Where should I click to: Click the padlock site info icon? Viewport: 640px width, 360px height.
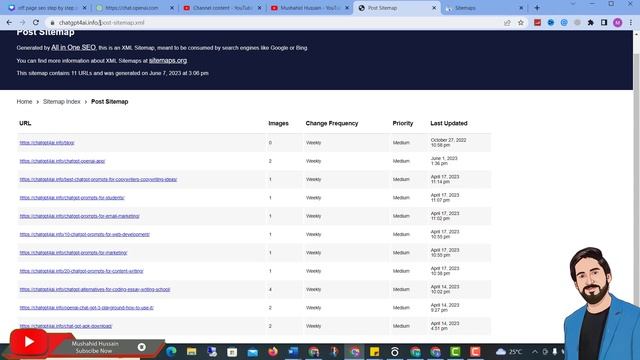tap(52, 23)
